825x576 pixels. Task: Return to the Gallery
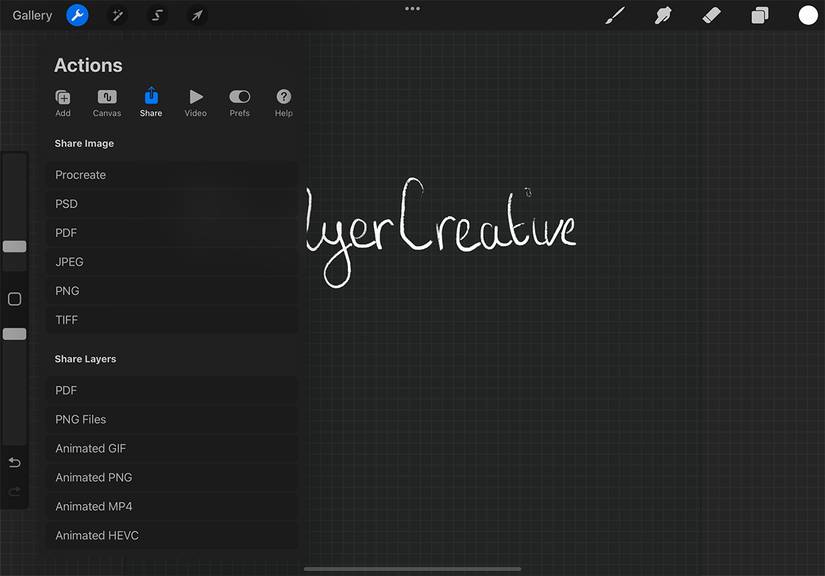[x=30, y=15]
